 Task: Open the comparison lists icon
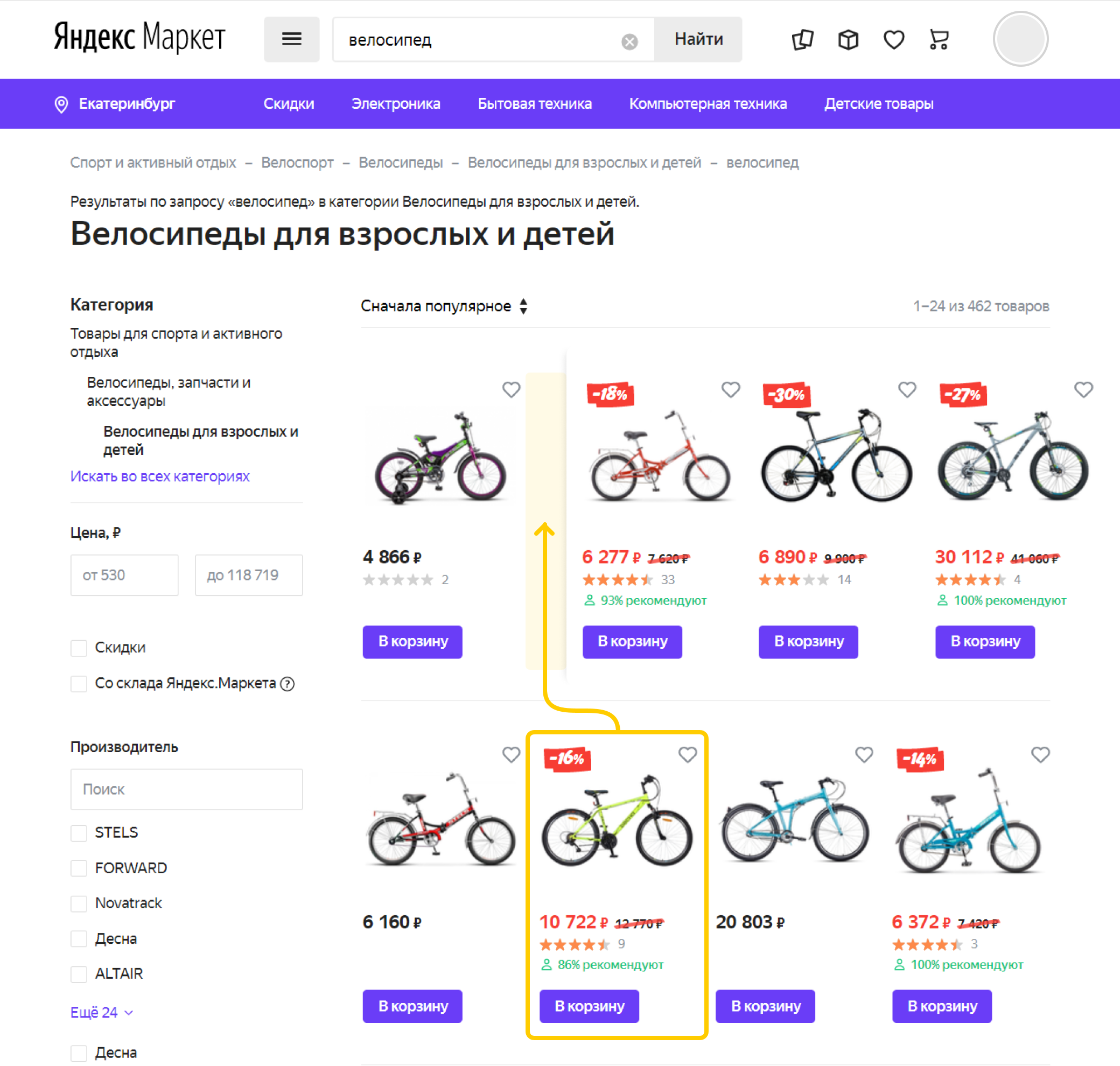tap(802, 40)
